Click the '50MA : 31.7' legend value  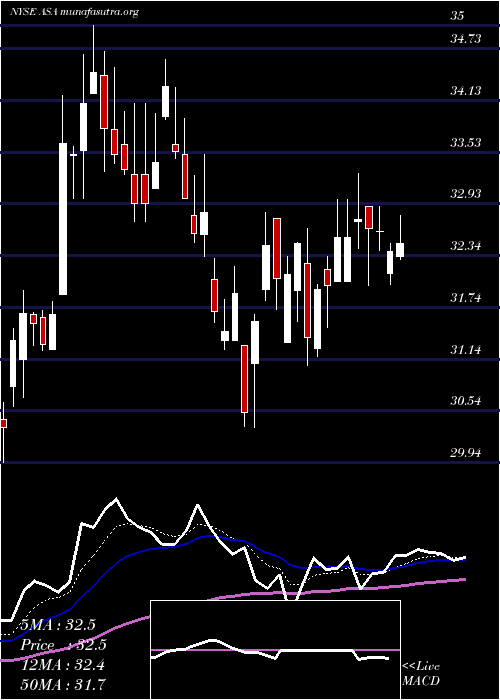coord(62,684)
